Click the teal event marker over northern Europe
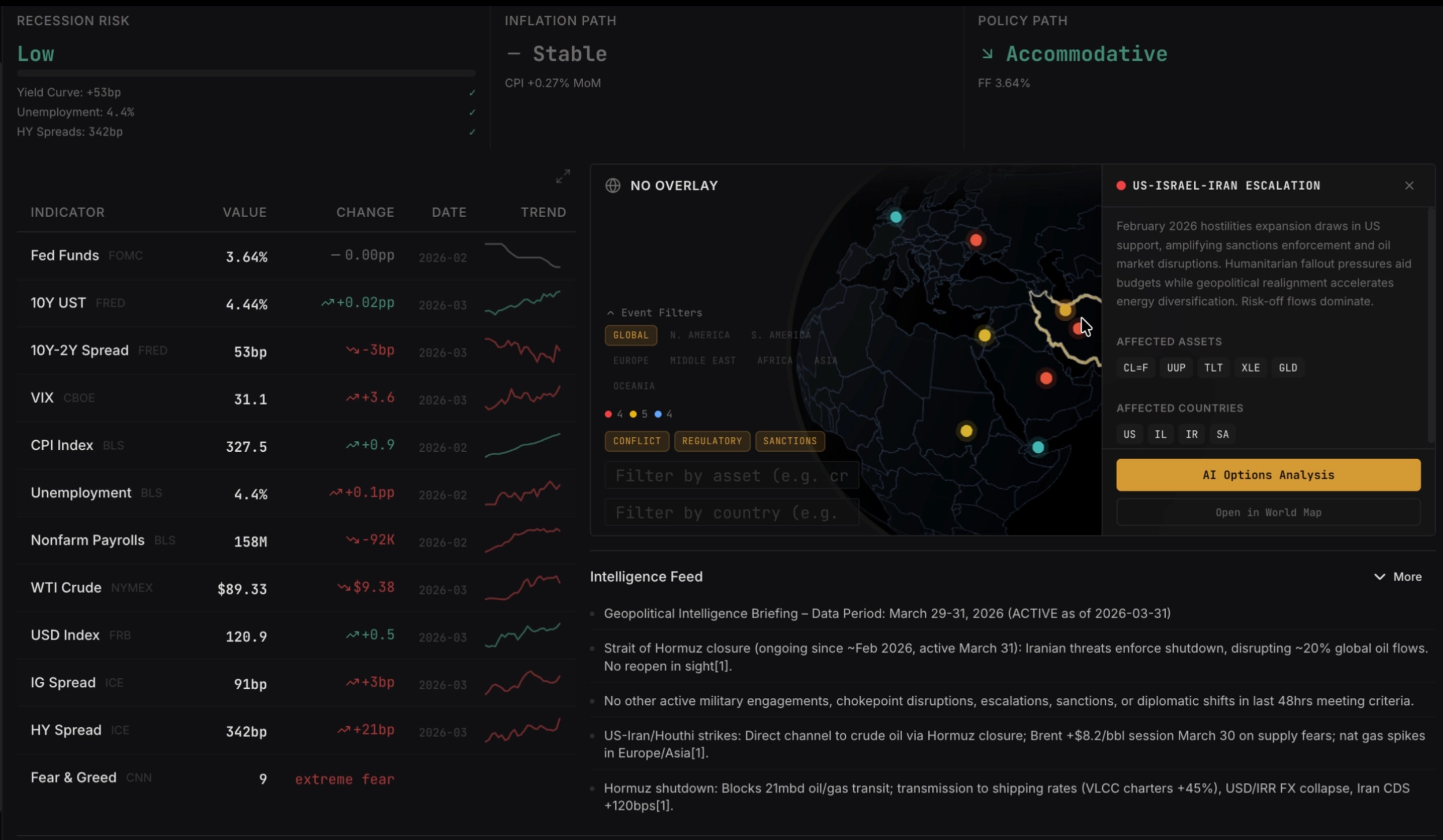1443x840 pixels. click(x=895, y=217)
